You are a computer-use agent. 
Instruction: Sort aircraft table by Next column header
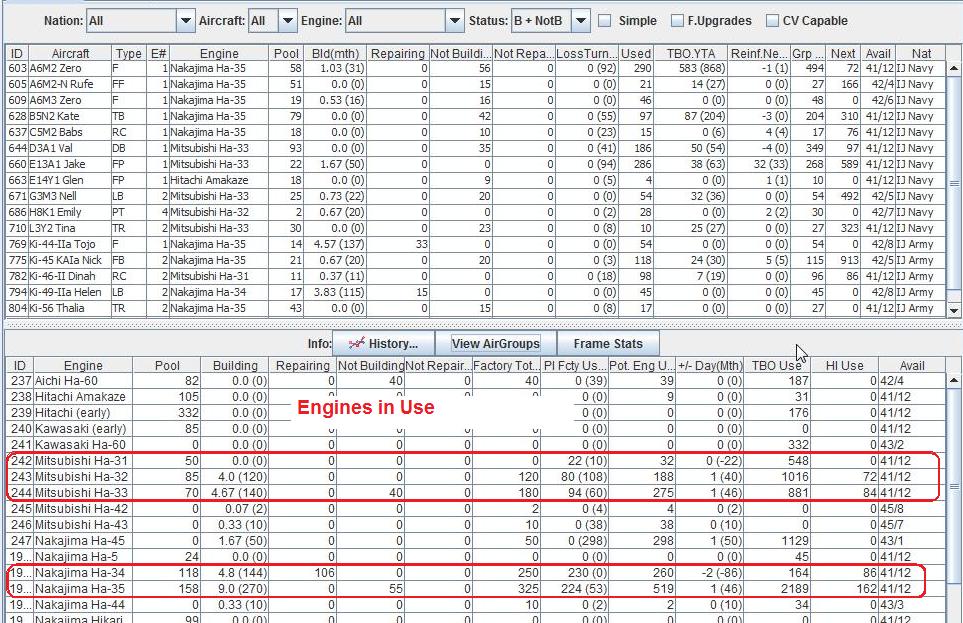pos(843,53)
